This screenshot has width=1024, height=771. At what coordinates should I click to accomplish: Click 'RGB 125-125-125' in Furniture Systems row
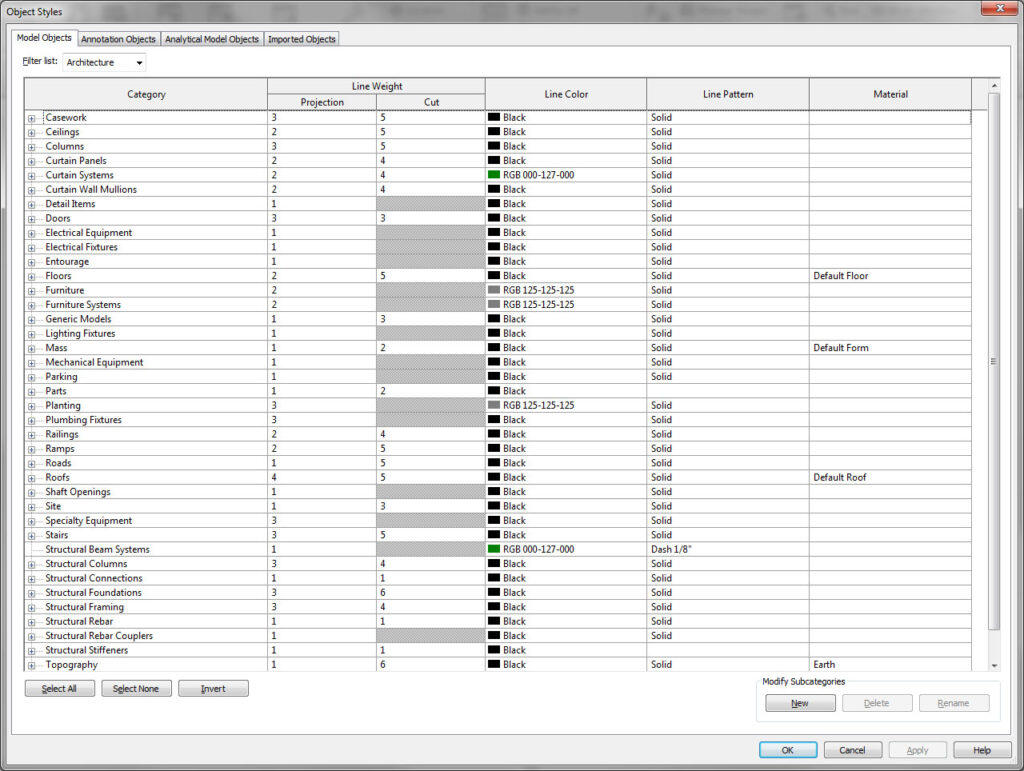click(x=539, y=305)
